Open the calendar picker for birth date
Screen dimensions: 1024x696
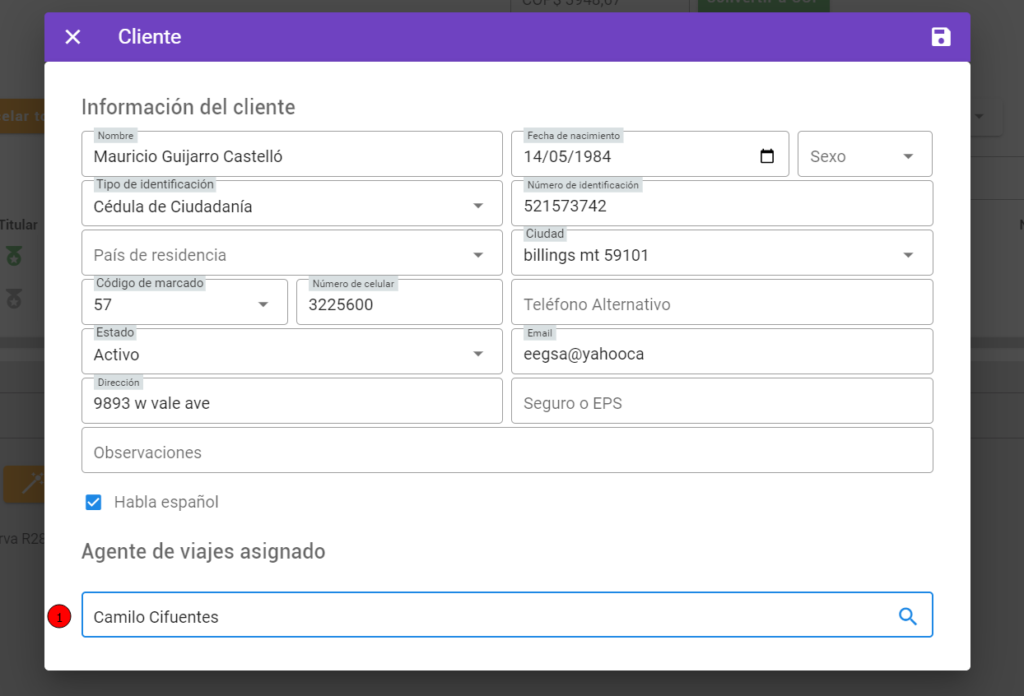click(x=767, y=156)
